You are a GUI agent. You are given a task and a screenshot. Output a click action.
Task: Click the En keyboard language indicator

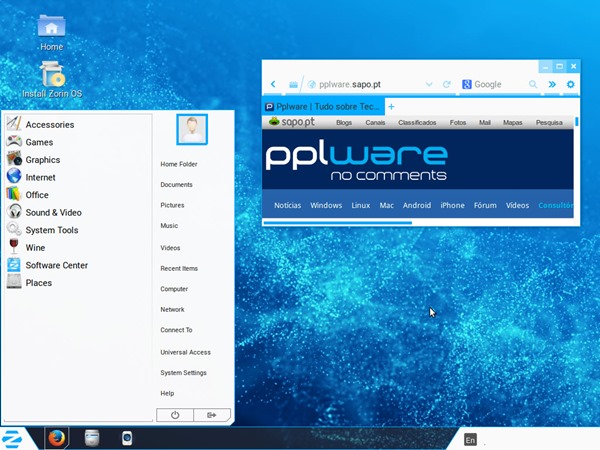pyautogui.click(x=470, y=440)
